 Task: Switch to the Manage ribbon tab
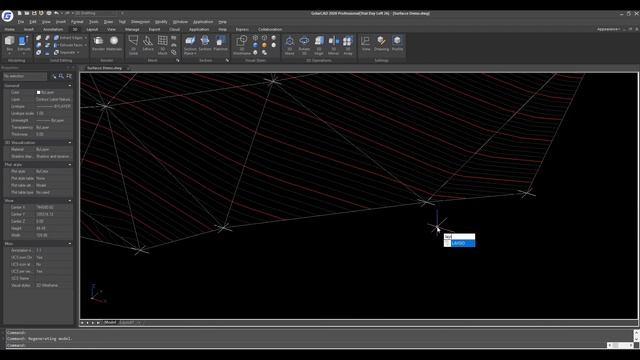[x=132, y=29]
